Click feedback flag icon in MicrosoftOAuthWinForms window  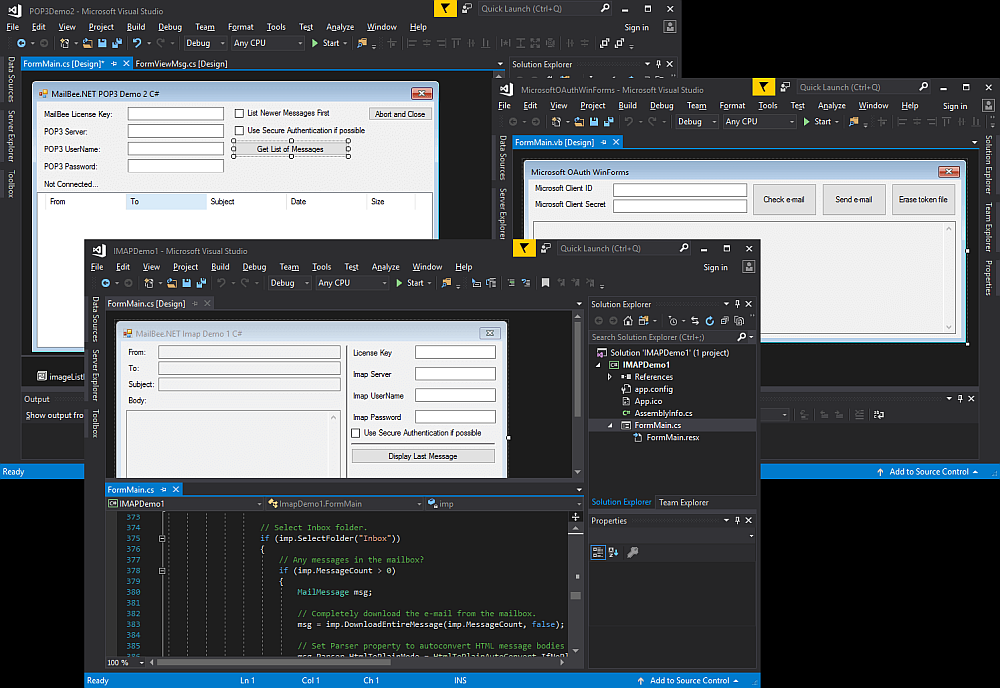coord(763,87)
